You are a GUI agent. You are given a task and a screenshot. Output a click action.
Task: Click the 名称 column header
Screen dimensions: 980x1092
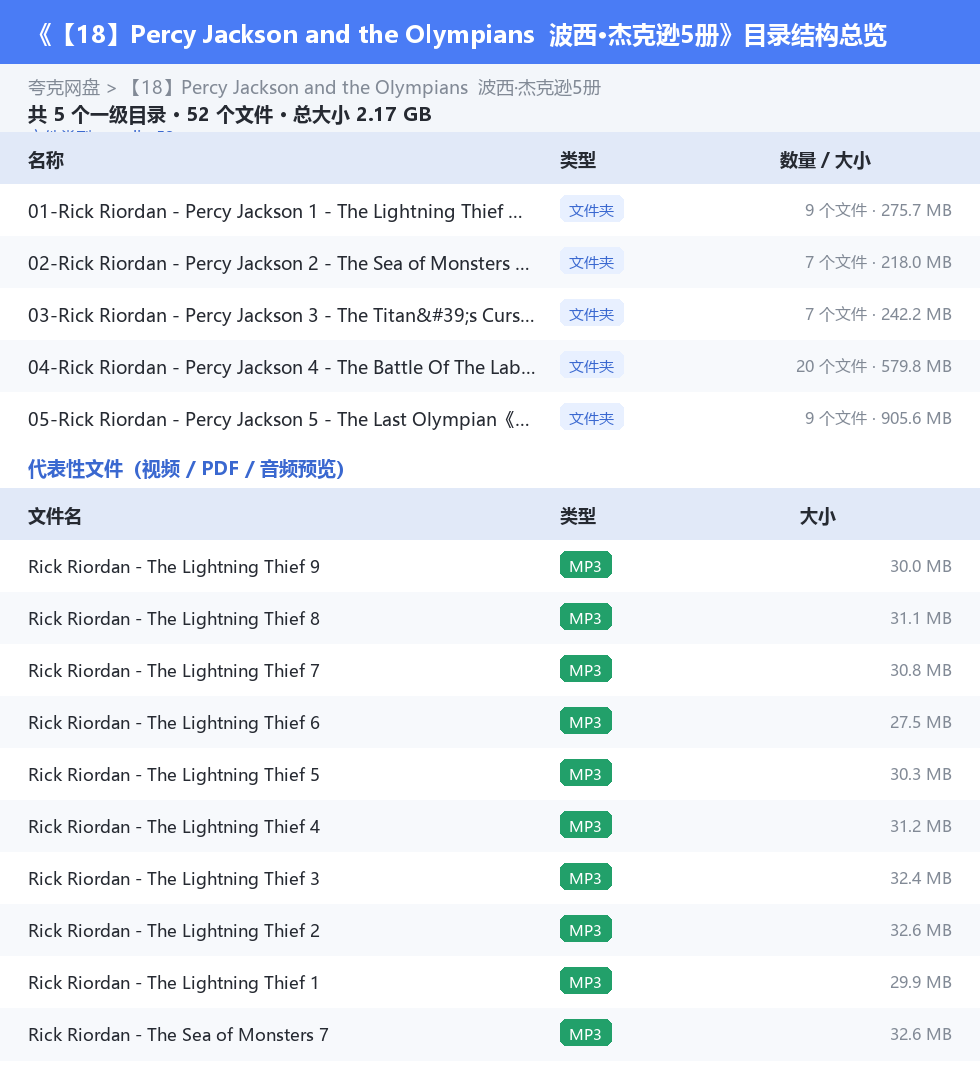46,160
